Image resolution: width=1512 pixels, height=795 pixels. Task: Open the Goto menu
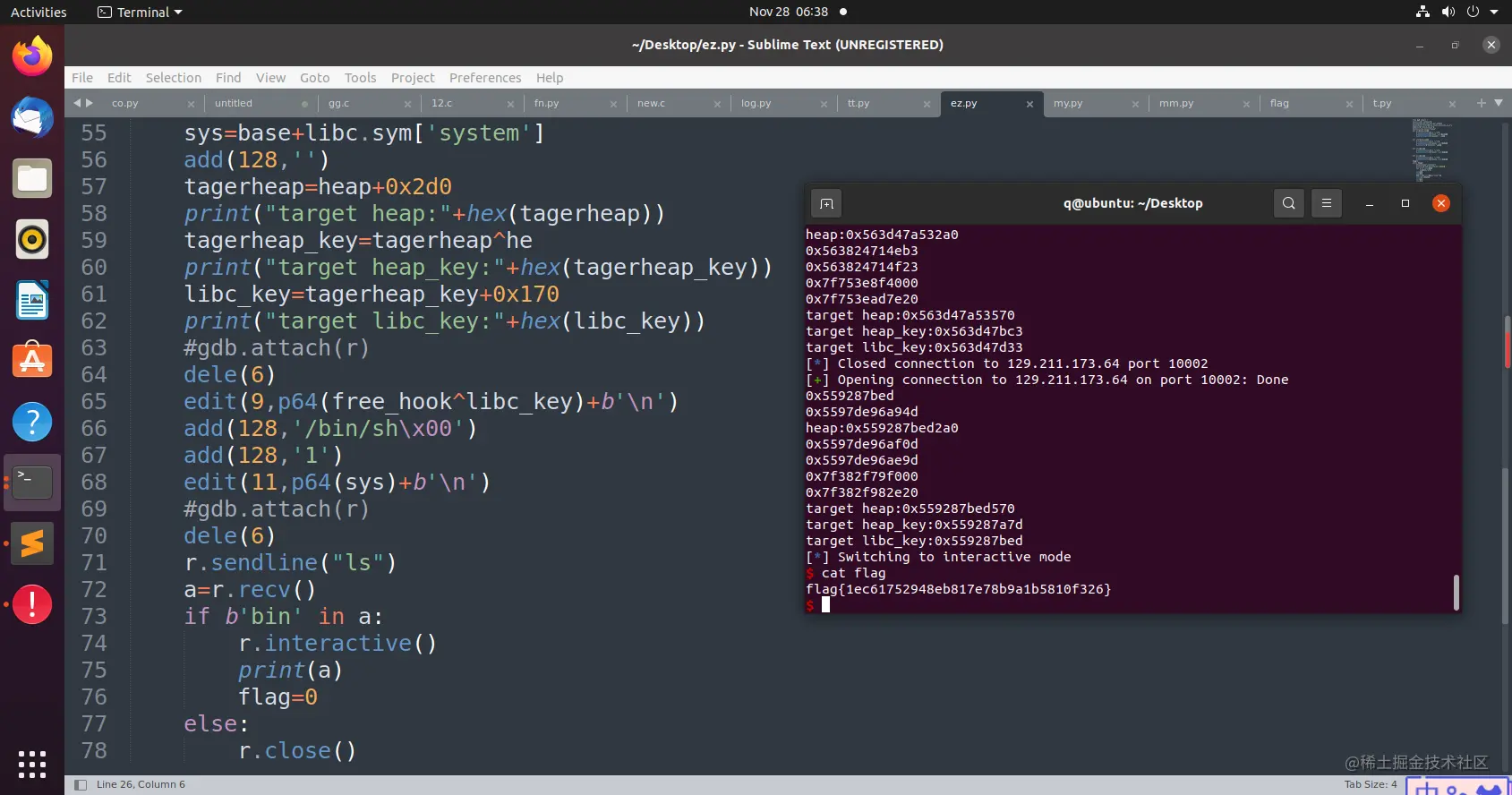(x=315, y=78)
